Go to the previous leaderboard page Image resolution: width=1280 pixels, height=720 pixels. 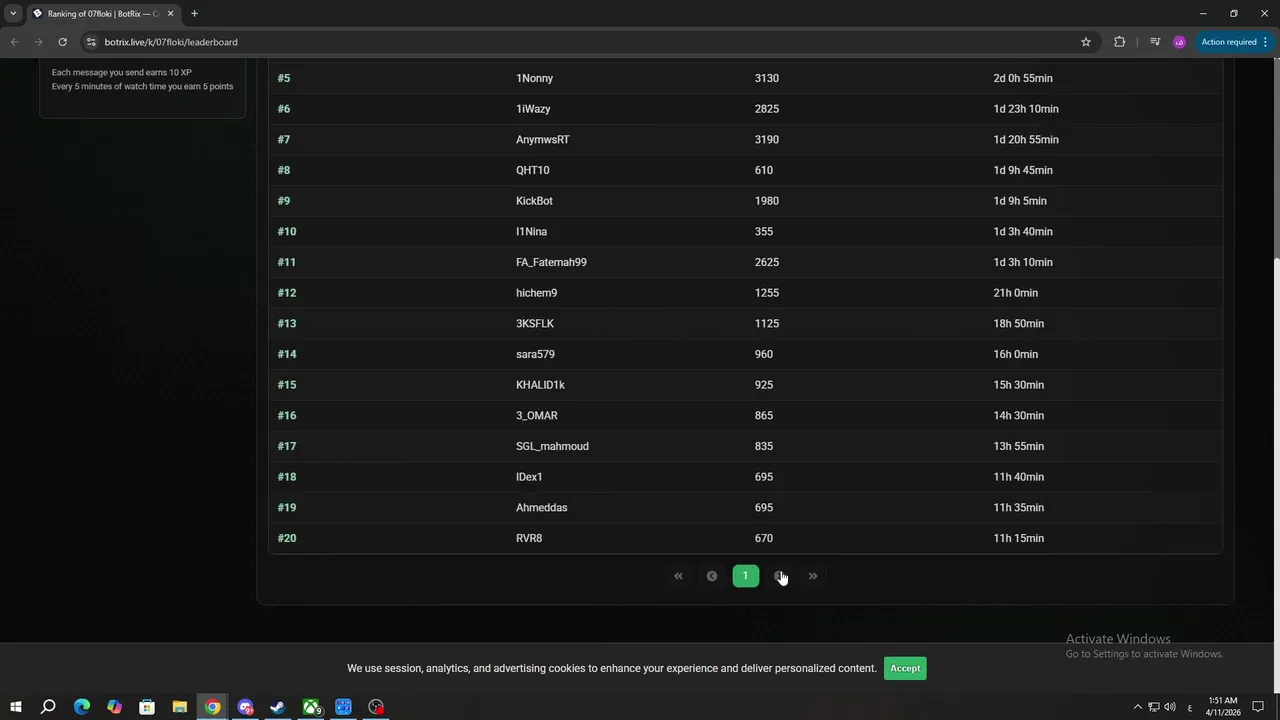point(712,576)
